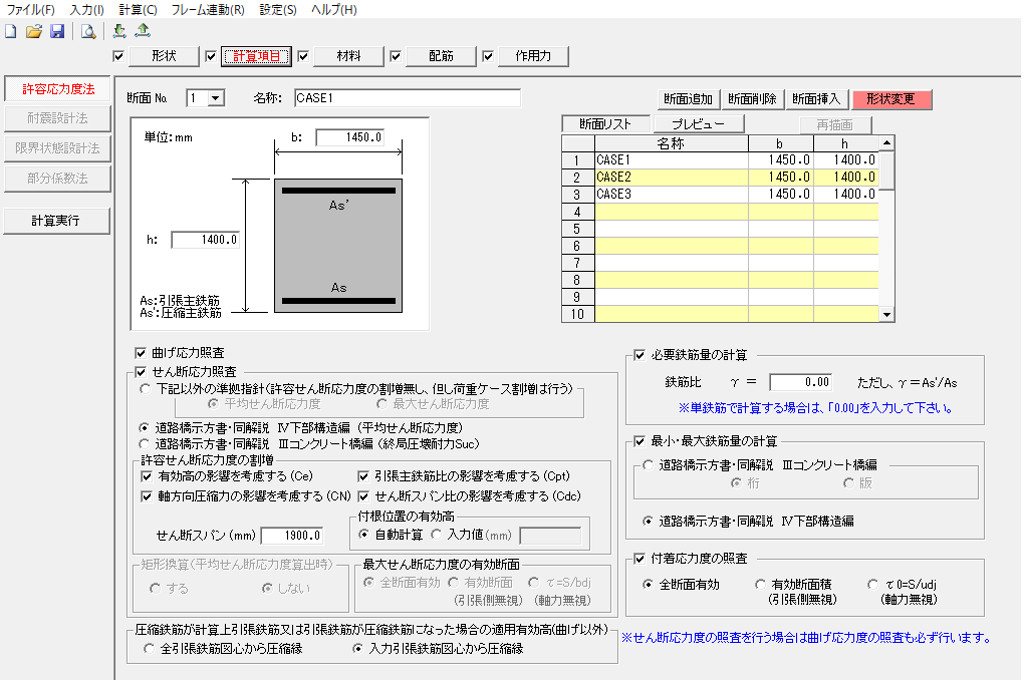Open the ヘルプ(H) menu
Screen dimensions: 1024x682
click(x=334, y=10)
